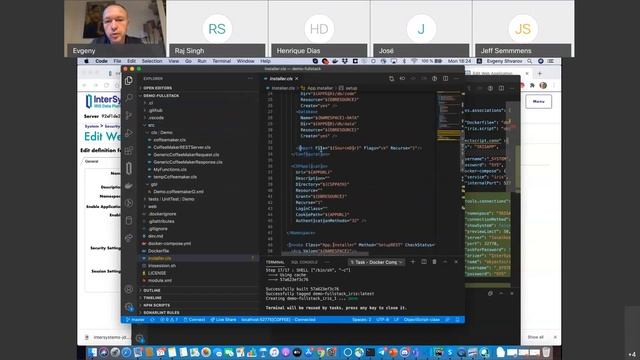Expand the NPM SCRIPTS section

point(156,305)
